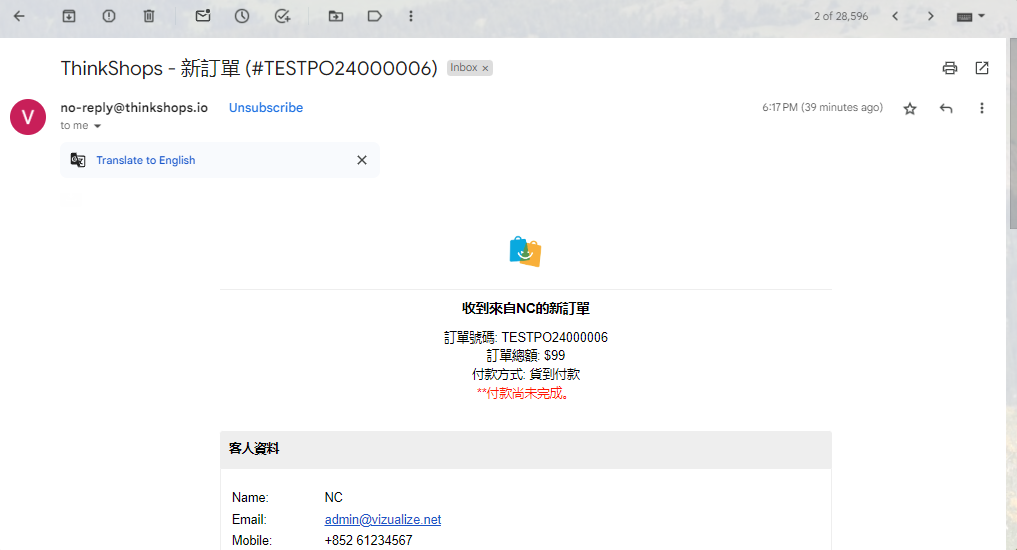
Task: Add this email to Tasks
Action: [x=282, y=16]
